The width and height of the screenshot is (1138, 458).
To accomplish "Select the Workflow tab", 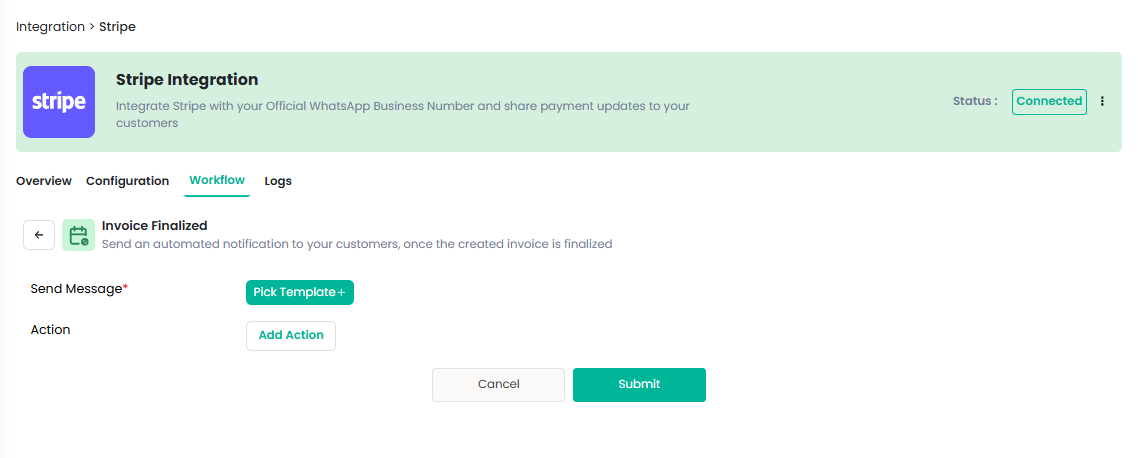I will 217,180.
